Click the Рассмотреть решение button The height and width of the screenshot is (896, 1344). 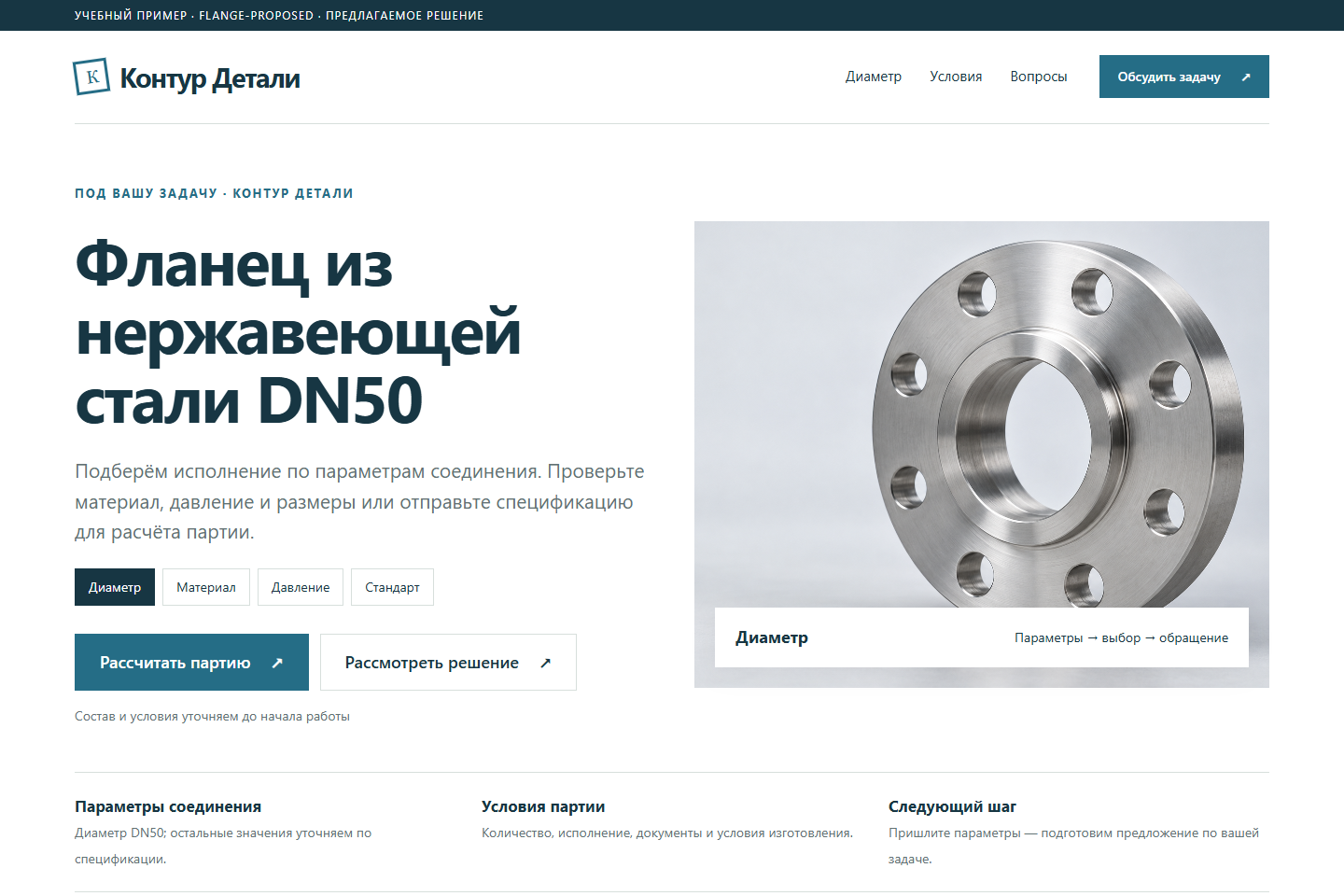[448, 663]
